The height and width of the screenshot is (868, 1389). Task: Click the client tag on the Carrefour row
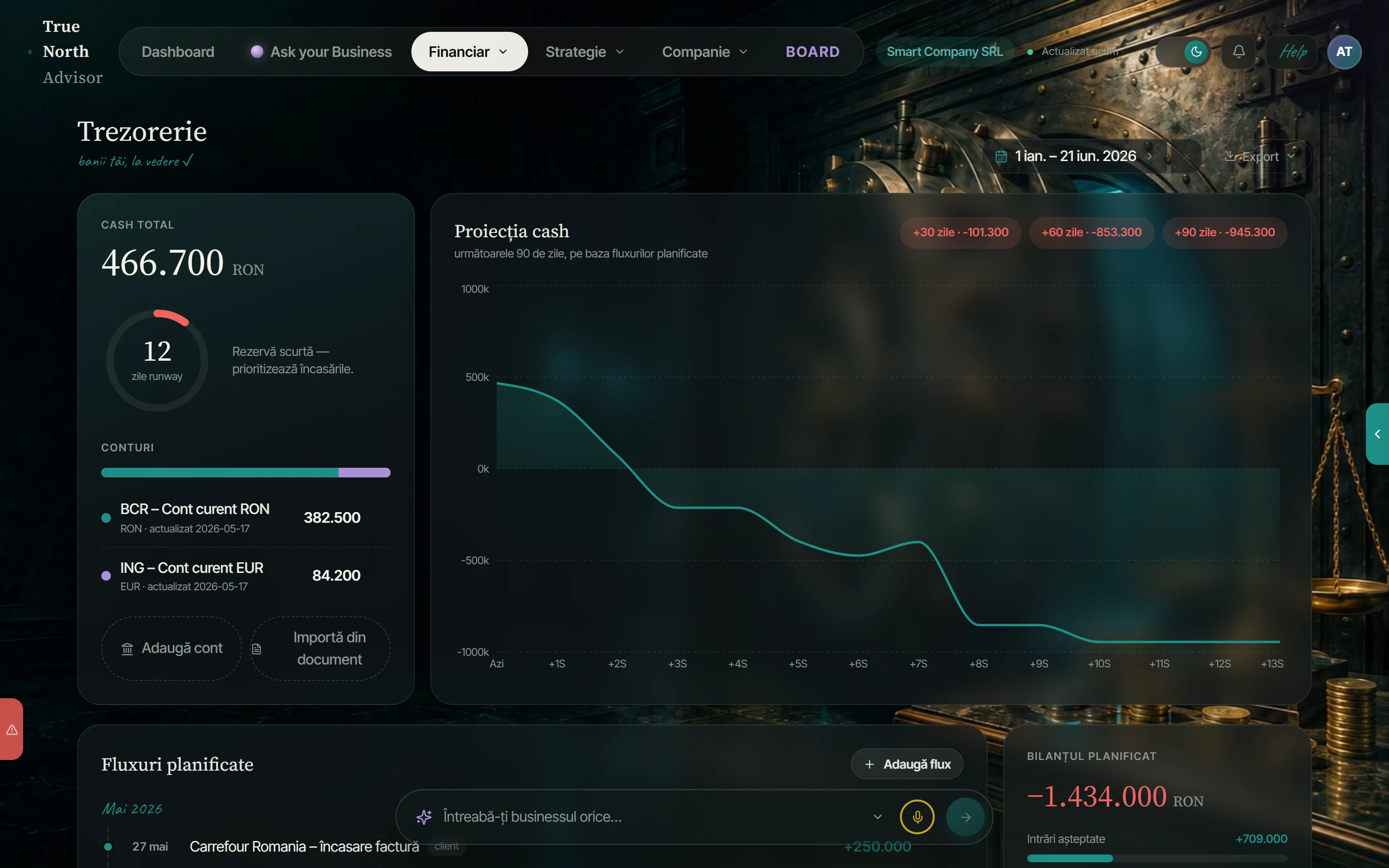tap(447, 846)
